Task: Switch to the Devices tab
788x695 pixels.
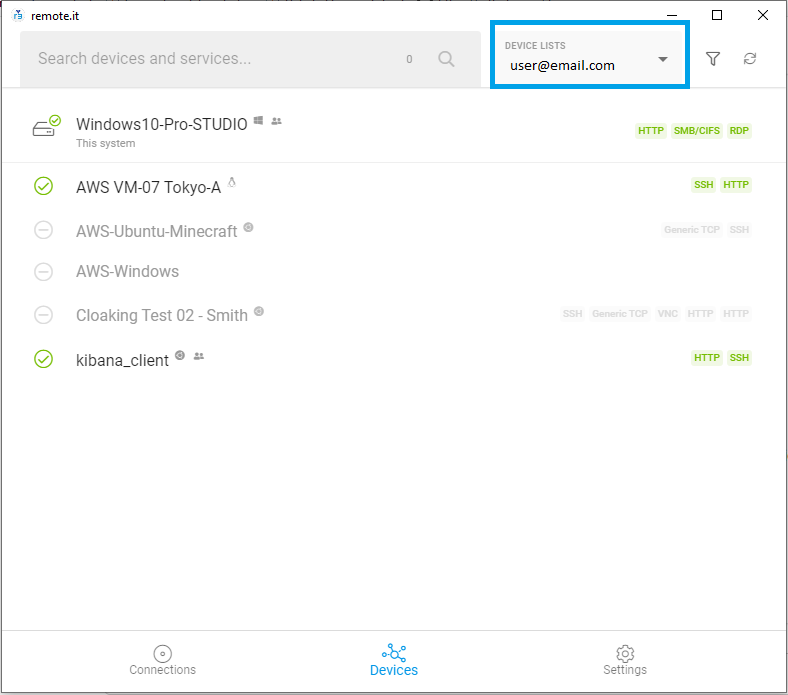Action: pos(394,661)
